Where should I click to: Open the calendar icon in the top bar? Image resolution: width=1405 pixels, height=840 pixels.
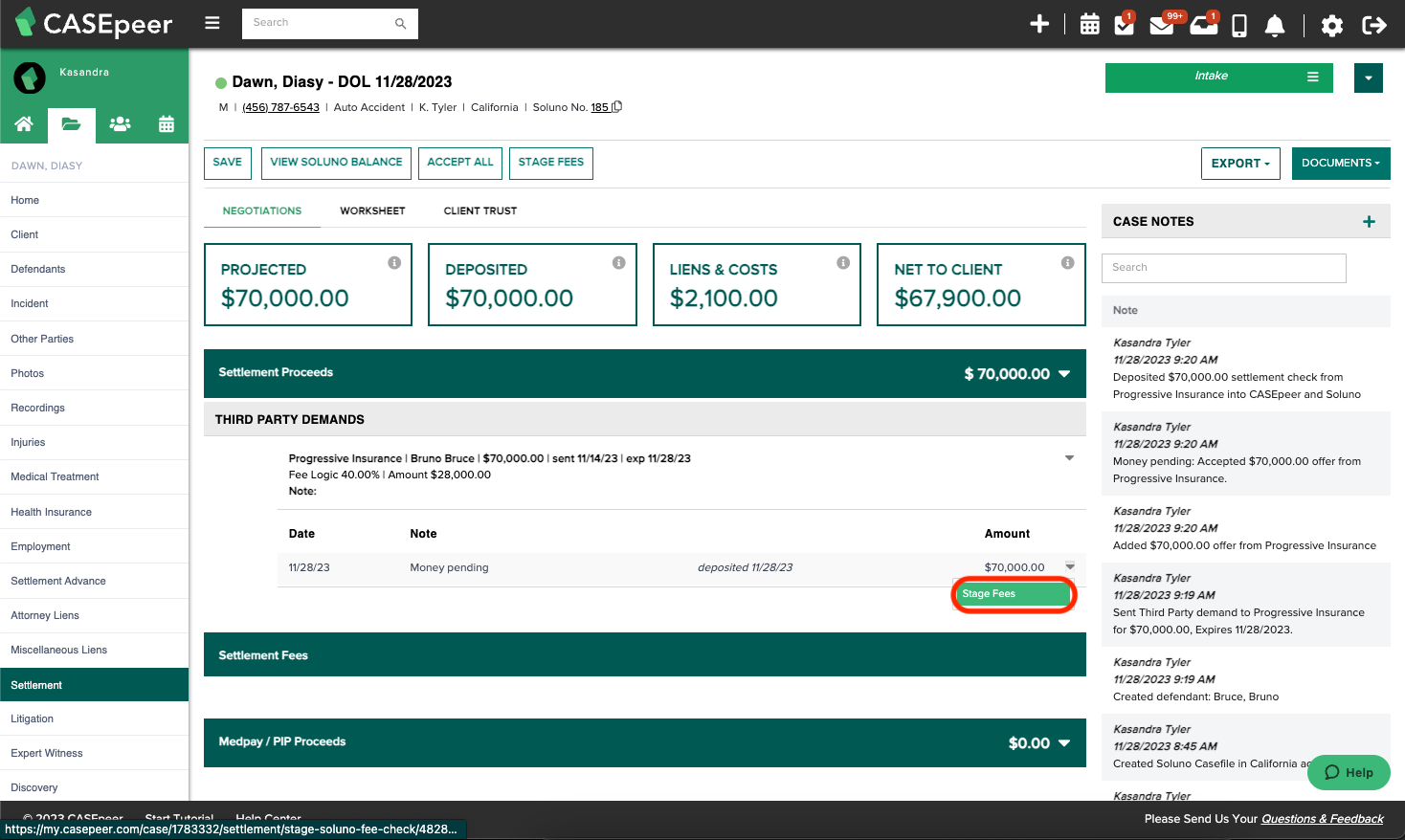pos(1089,25)
